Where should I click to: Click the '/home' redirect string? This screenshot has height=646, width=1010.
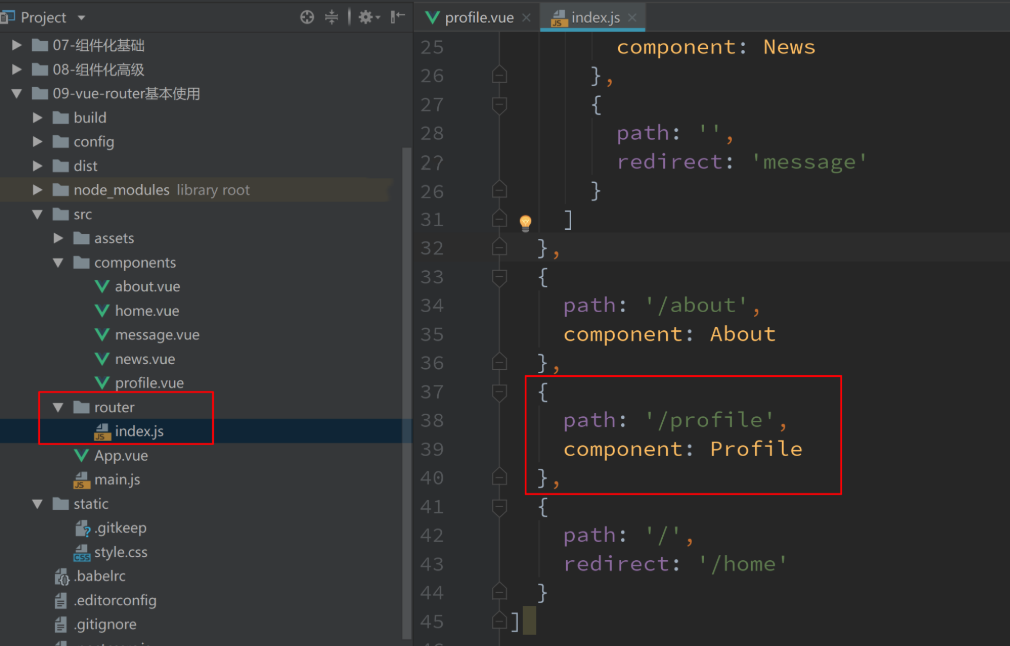[x=743, y=564]
